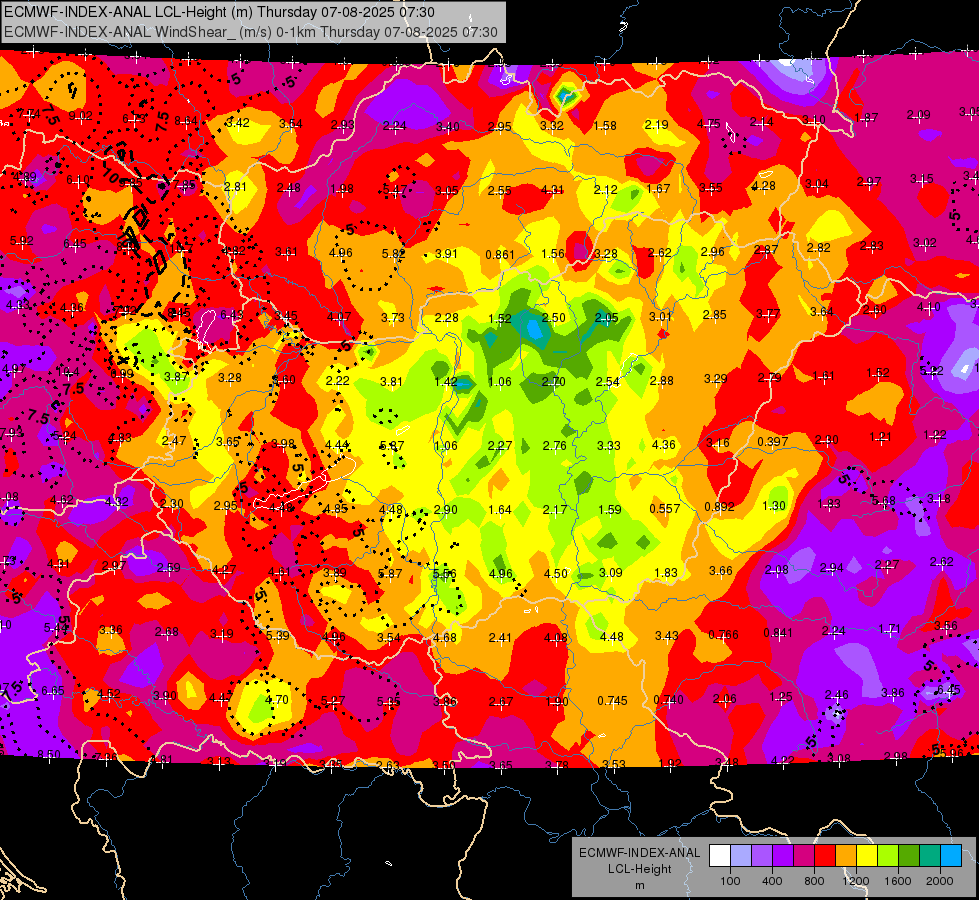Click the wind shear value 0.740
The height and width of the screenshot is (900, 979).
668,700
